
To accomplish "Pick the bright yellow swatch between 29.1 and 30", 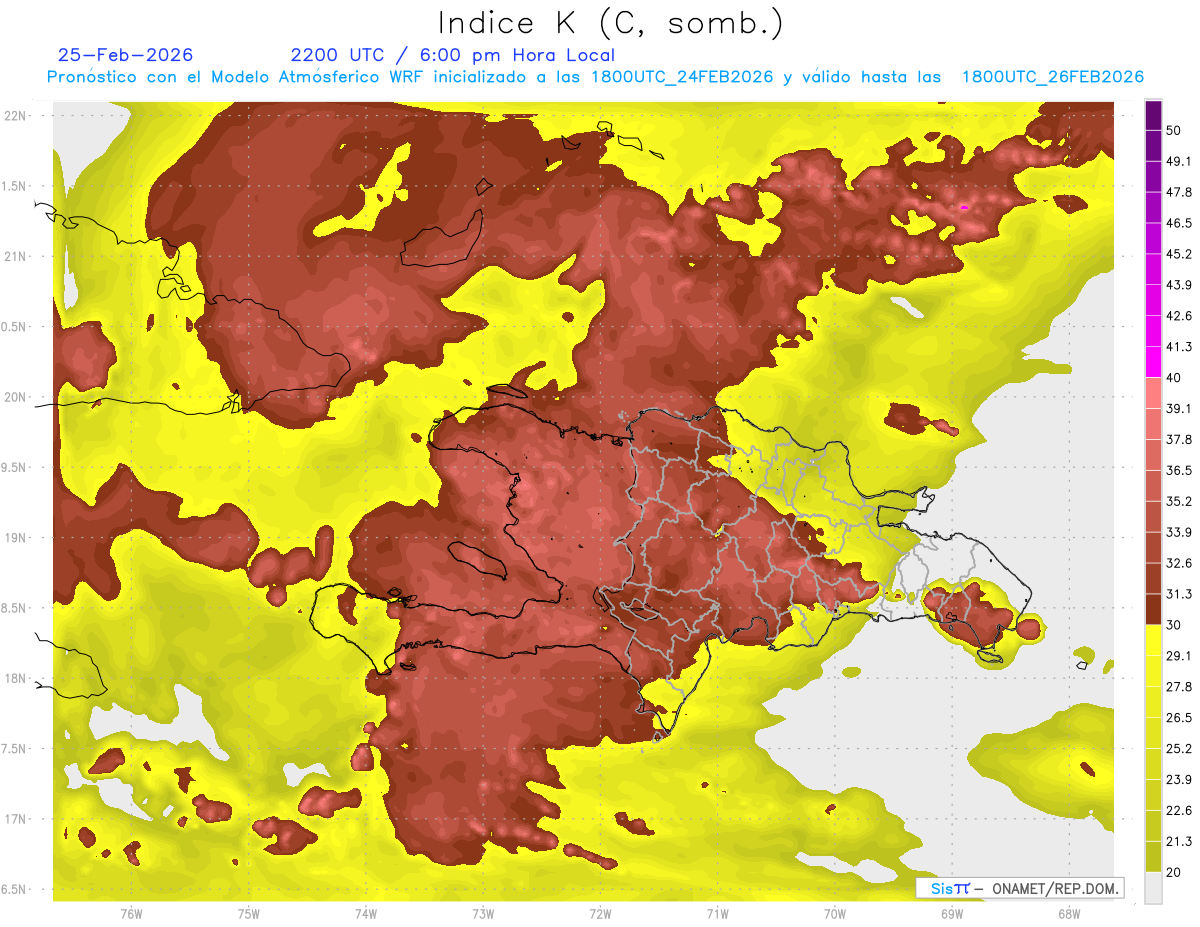I will 1153,641.
